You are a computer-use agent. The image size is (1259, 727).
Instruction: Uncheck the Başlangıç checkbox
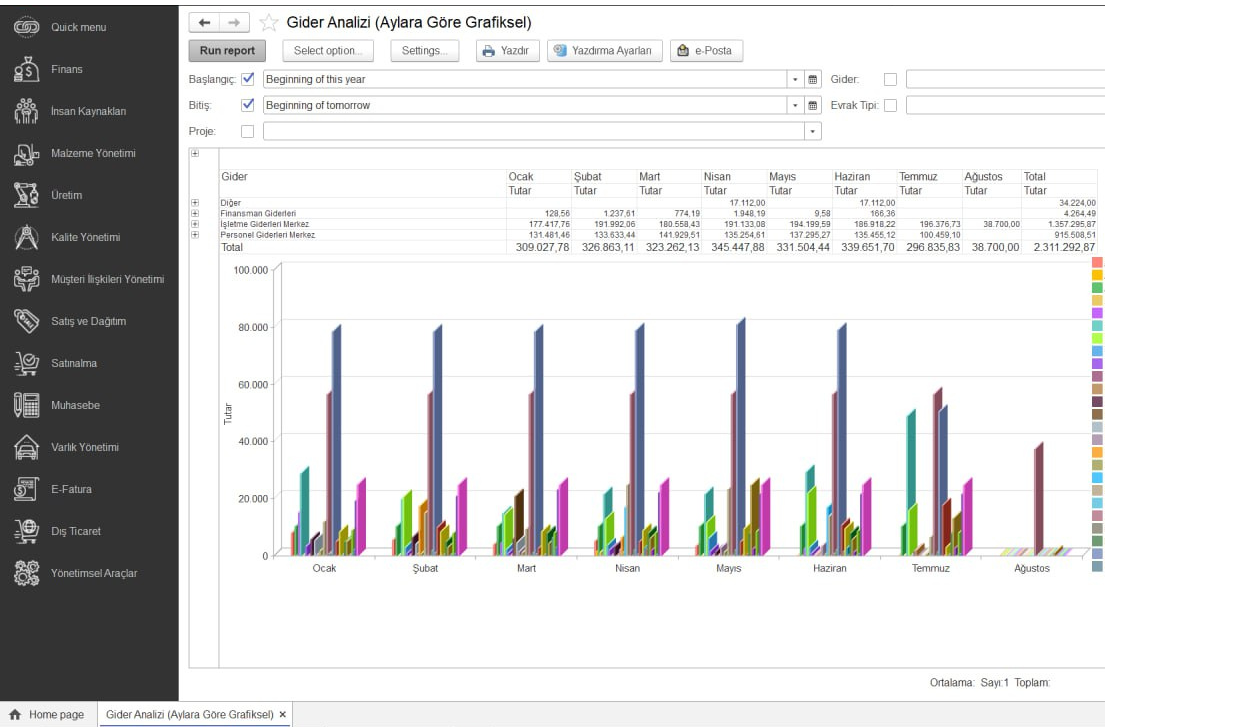248,79
